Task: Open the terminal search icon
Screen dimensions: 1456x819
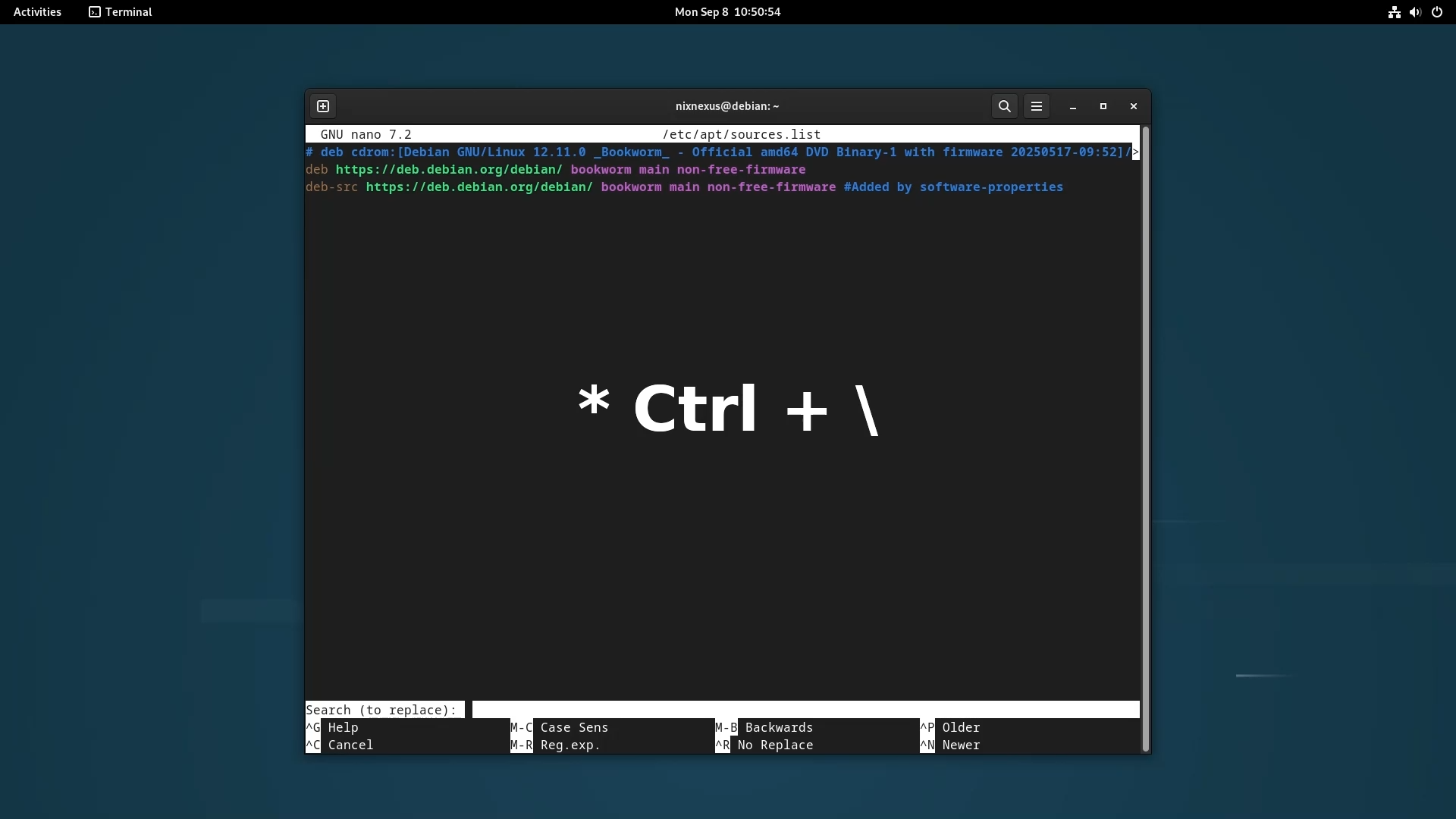Action: point(1004,106)
